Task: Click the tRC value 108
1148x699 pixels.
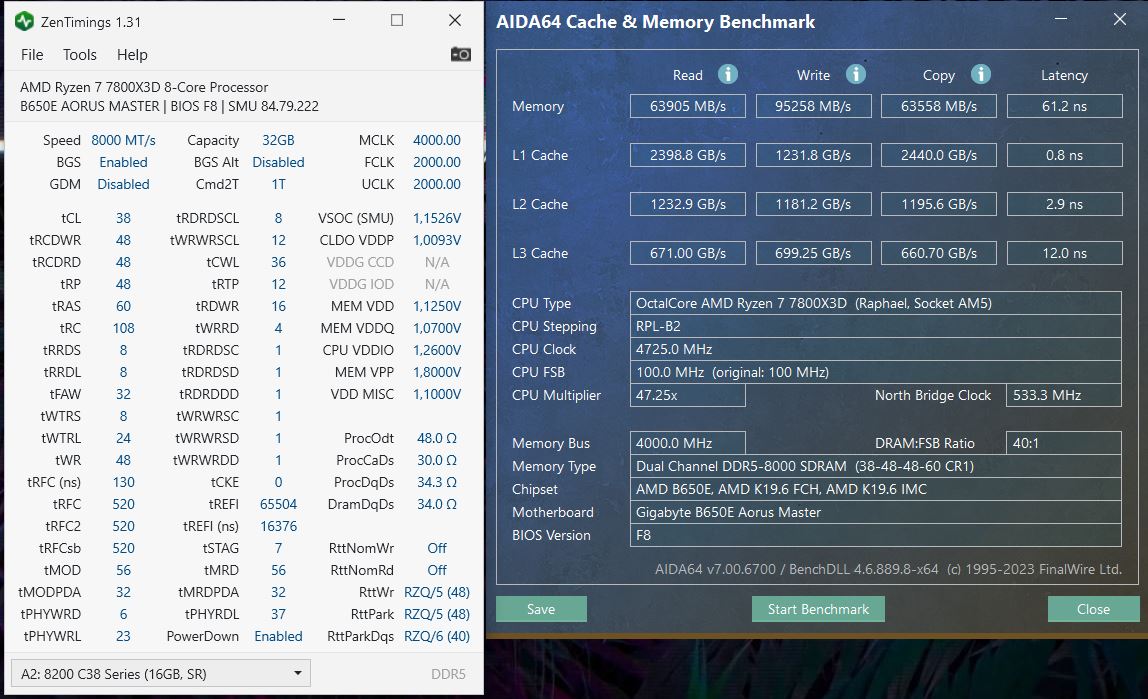Action: (123, 328)
